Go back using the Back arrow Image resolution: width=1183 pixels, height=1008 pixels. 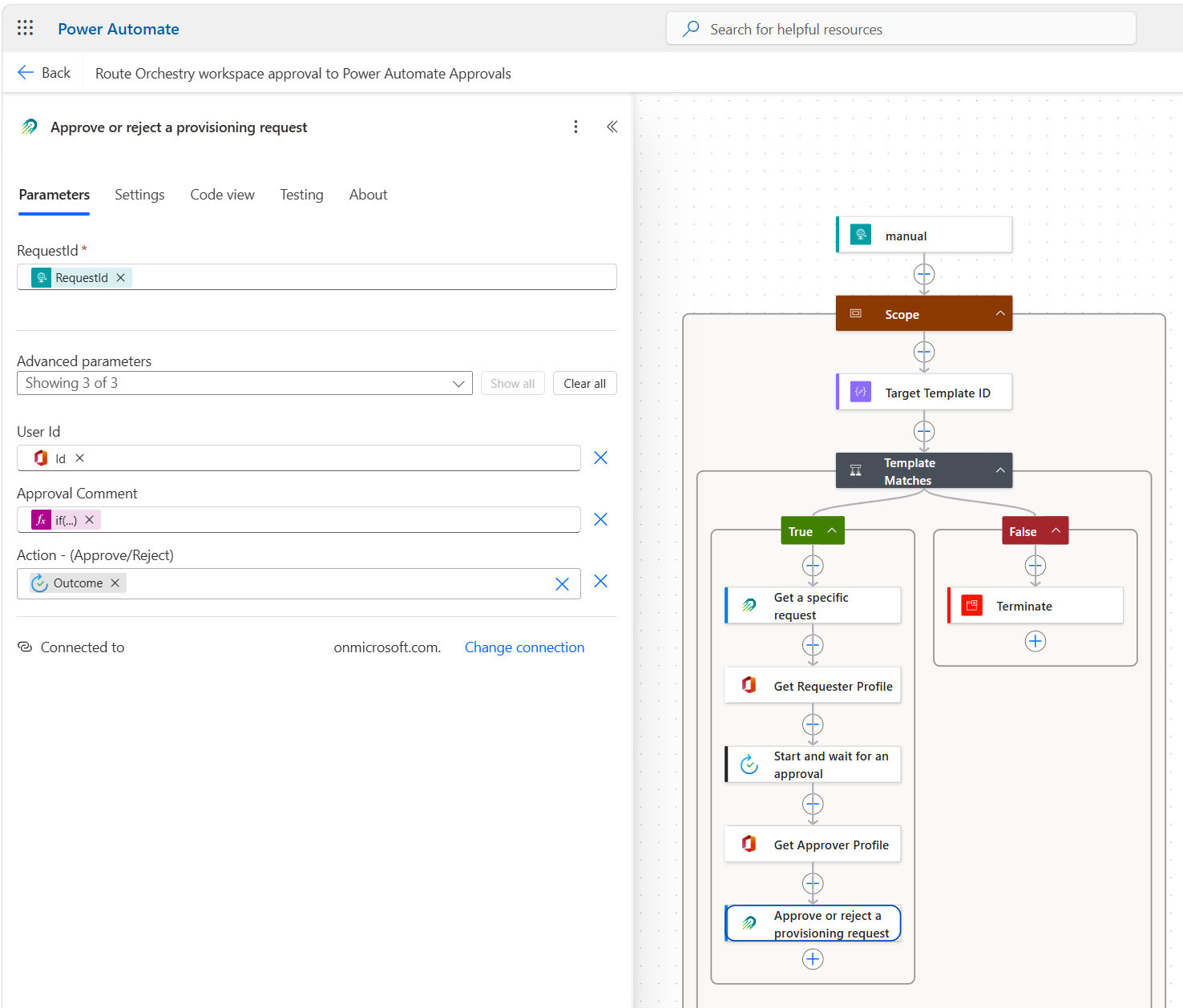pyautogui.click(x=44, y=73)
